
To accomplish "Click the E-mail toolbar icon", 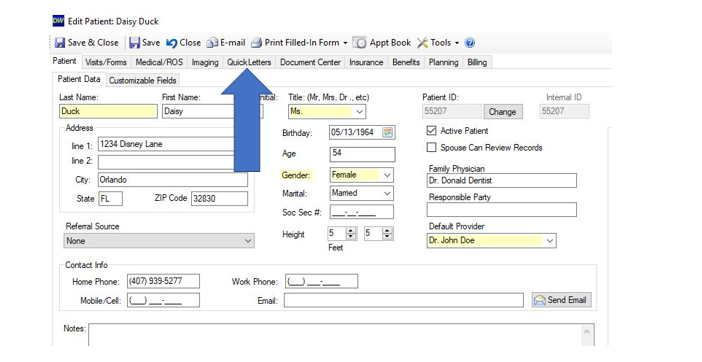I will 212,43.
